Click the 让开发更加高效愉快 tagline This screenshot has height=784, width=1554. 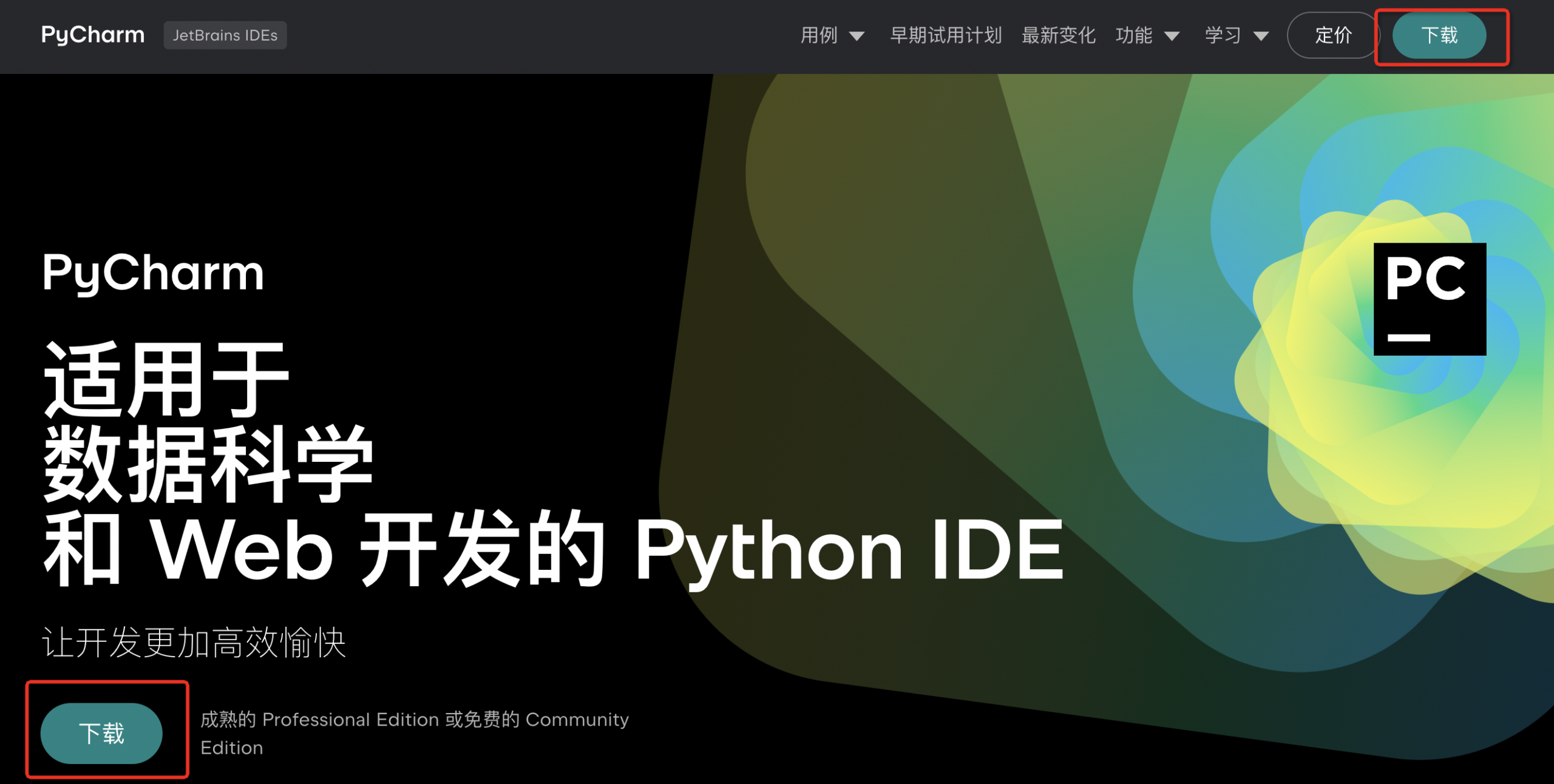(194, 643)
